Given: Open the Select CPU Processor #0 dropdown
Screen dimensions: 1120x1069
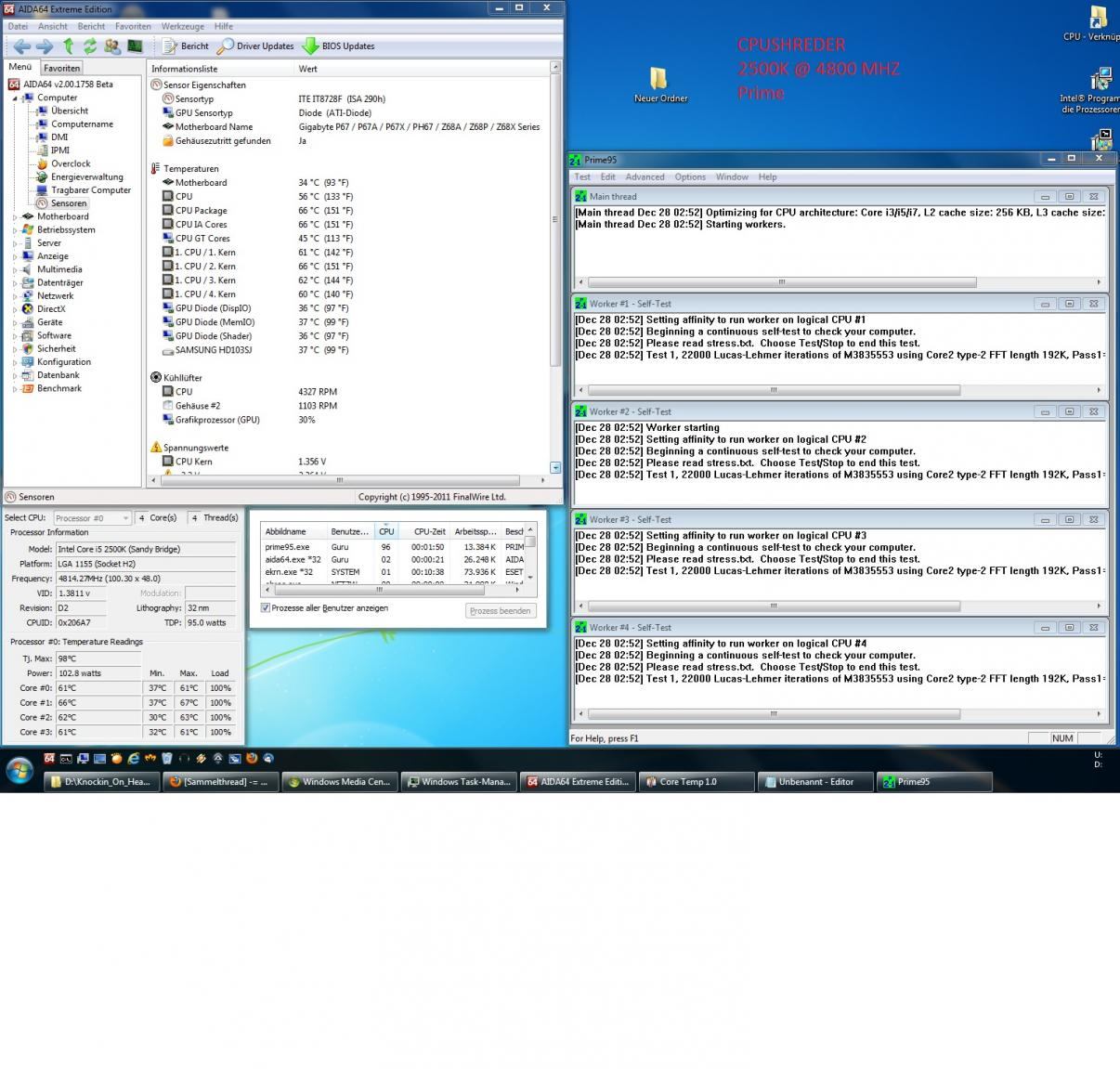Looking at the screenshot, I should (92, 518).
